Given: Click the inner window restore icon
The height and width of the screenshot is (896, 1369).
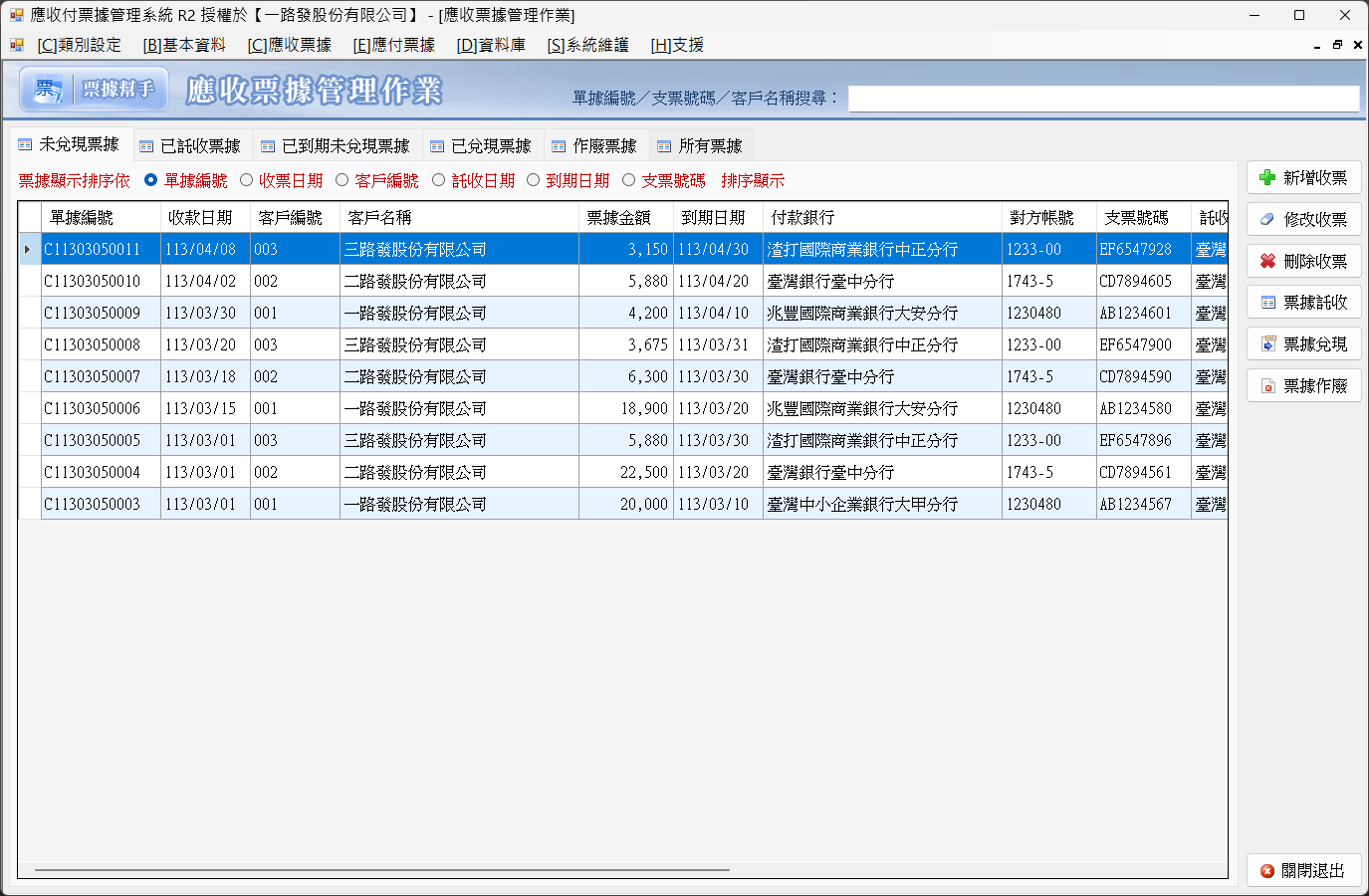Looking at the screenshot, I should pos(1337,45).
